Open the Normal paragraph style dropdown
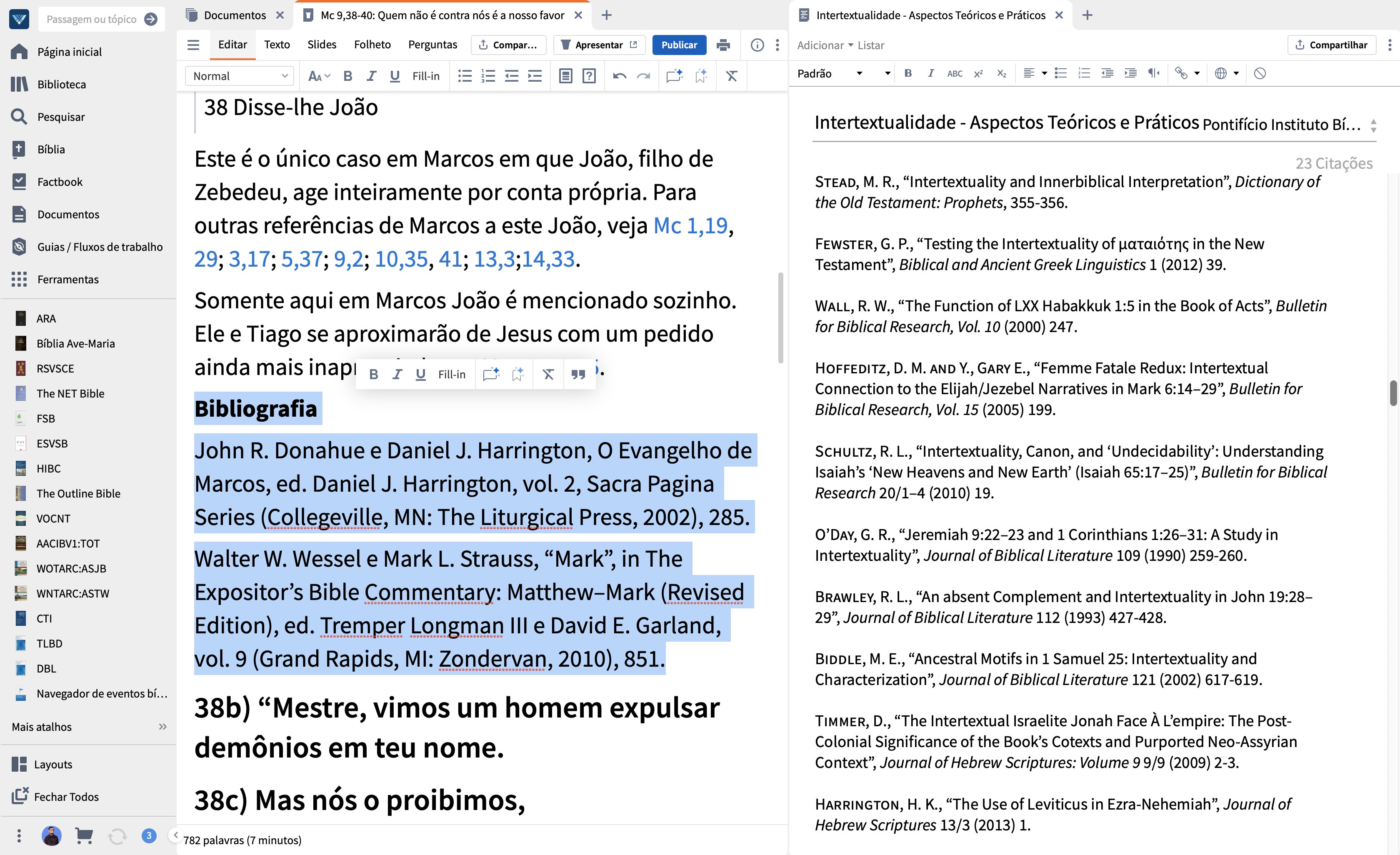1400x855 pixels. click(239, 75)
